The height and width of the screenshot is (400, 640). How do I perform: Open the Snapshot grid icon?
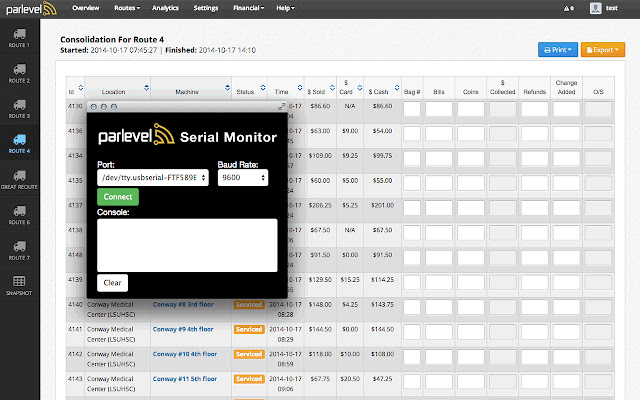pos(19,281)
